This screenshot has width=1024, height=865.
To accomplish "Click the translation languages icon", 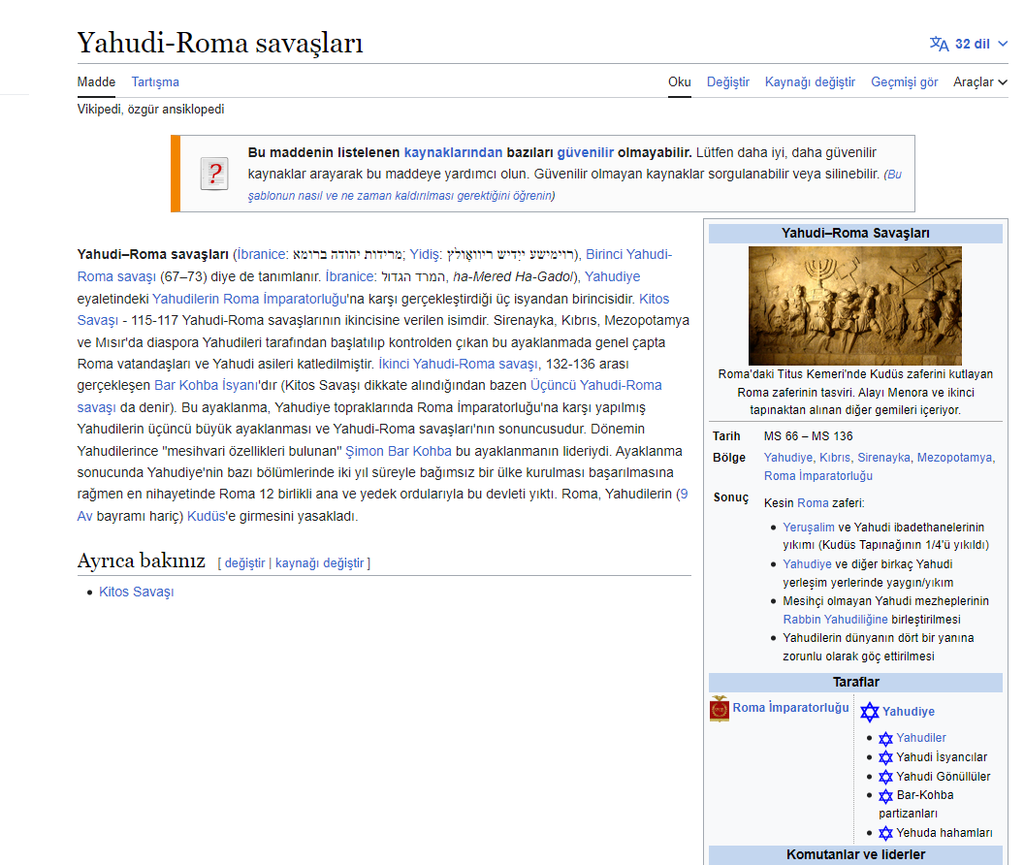I will pyautogui.click(x=939, y=44).
